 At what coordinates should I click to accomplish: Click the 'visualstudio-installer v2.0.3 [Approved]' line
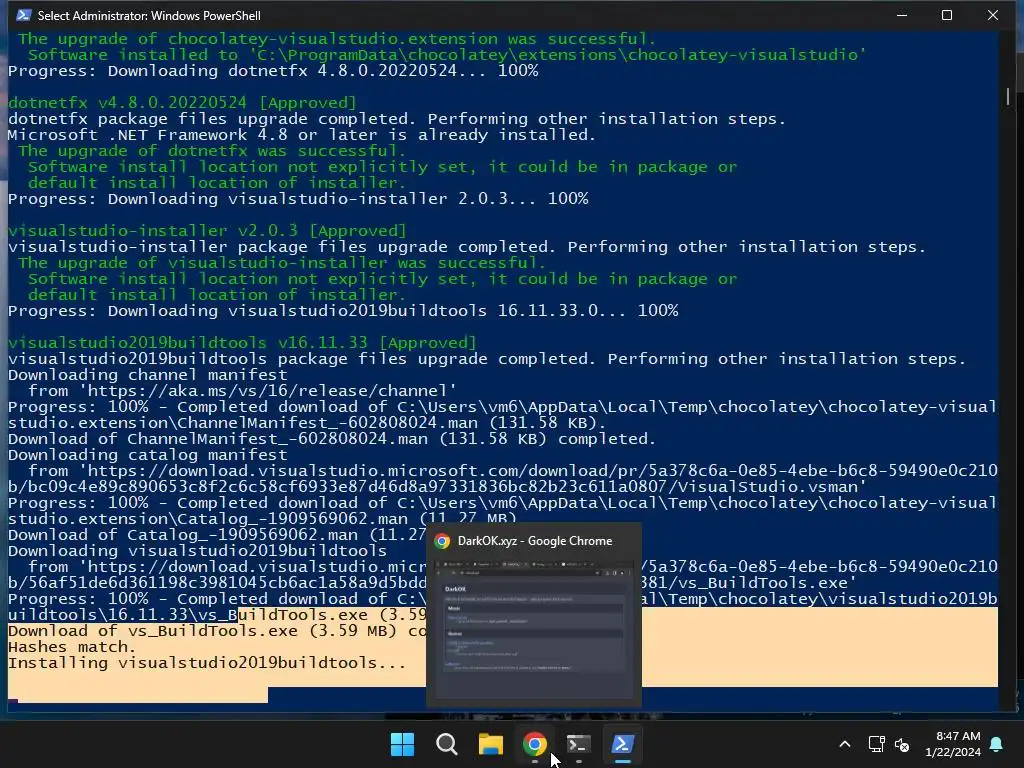tap(207, 231)
